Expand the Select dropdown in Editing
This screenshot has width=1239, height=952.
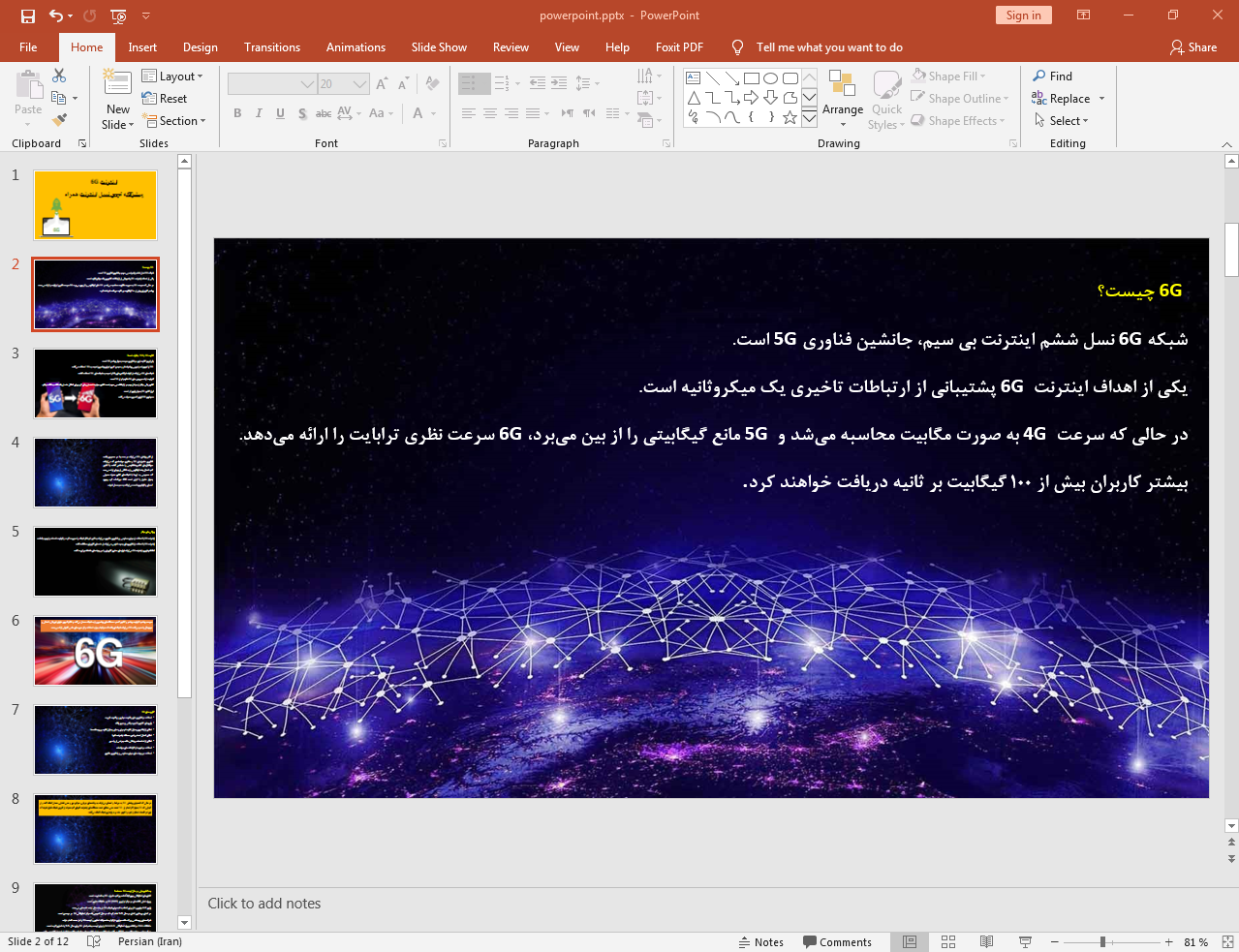point(1062,121)
